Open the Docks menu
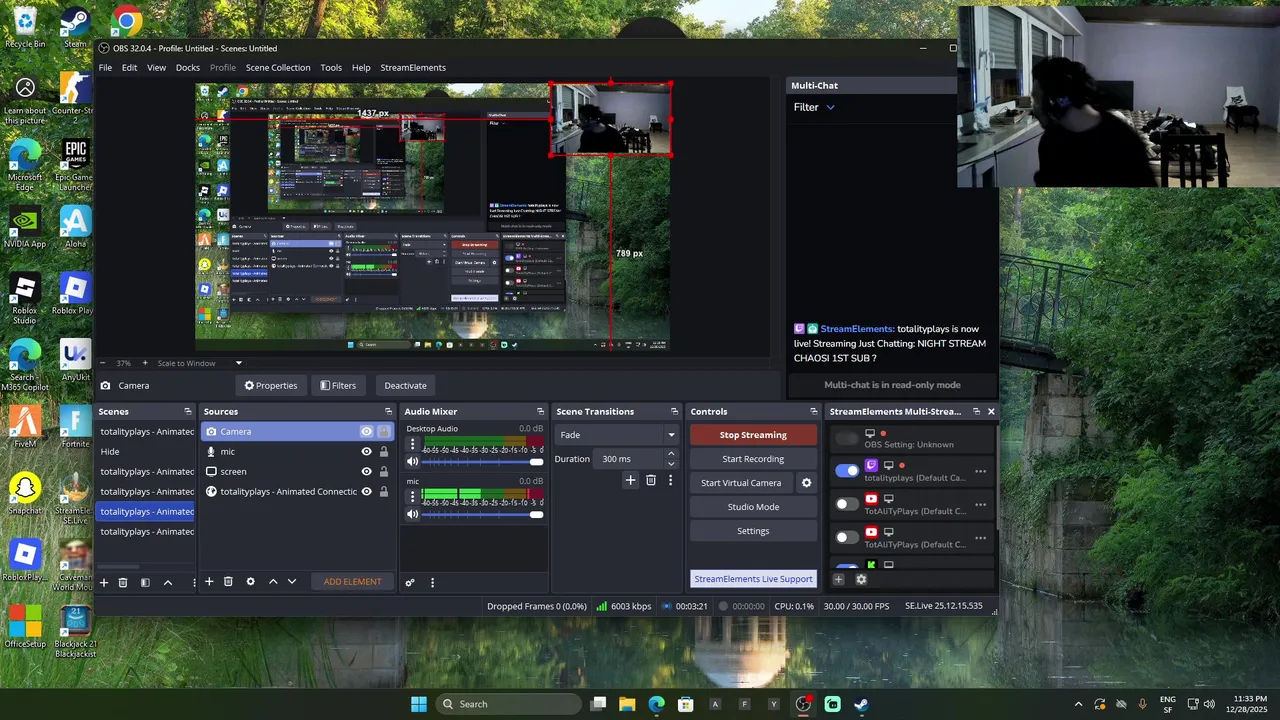 click(188, 68)
